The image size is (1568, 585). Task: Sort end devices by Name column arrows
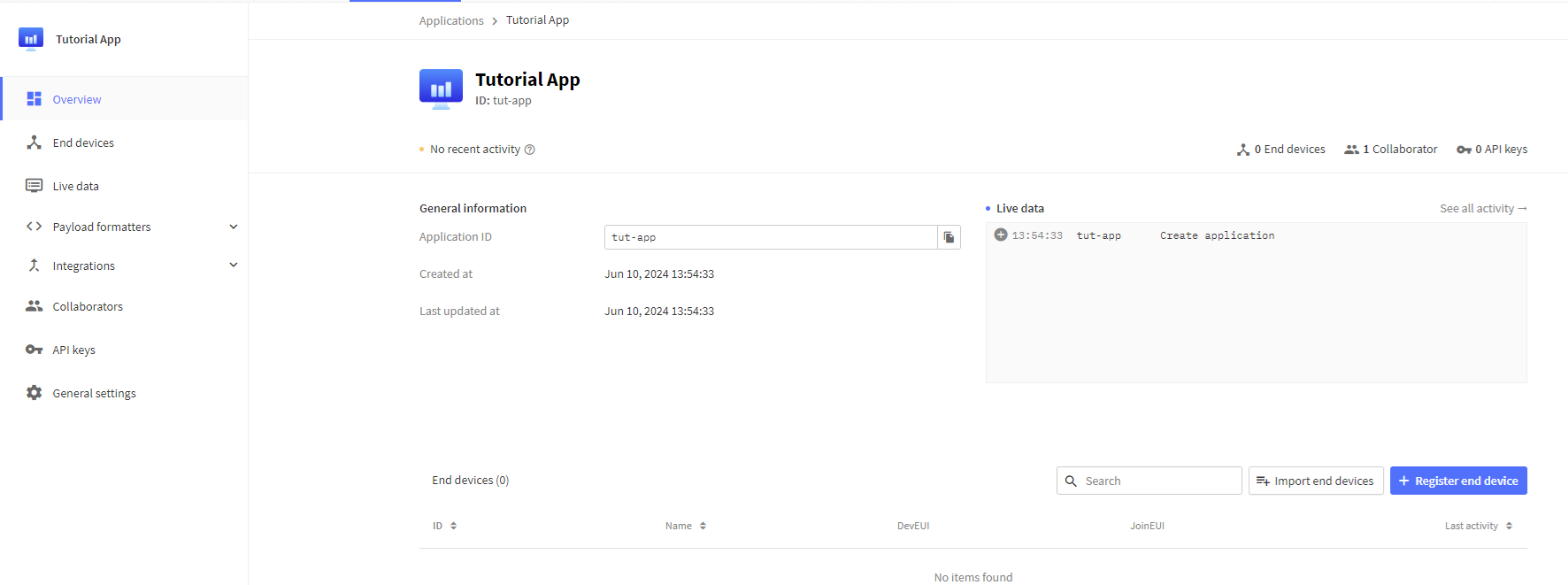coord(703,526)
